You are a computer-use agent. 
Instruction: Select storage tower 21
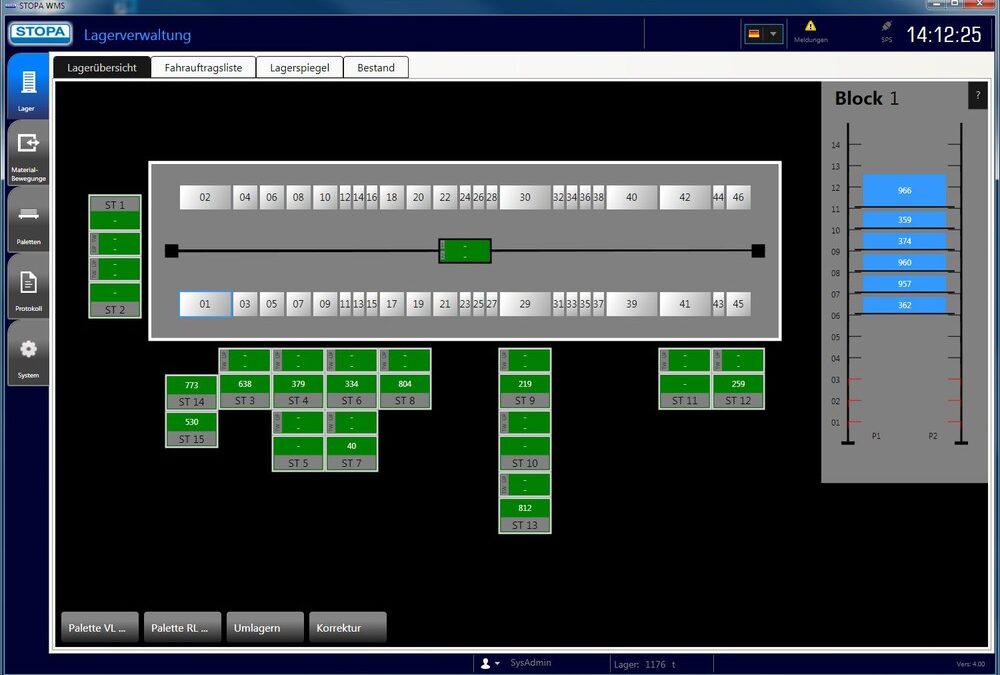click(x=445, y=304)
